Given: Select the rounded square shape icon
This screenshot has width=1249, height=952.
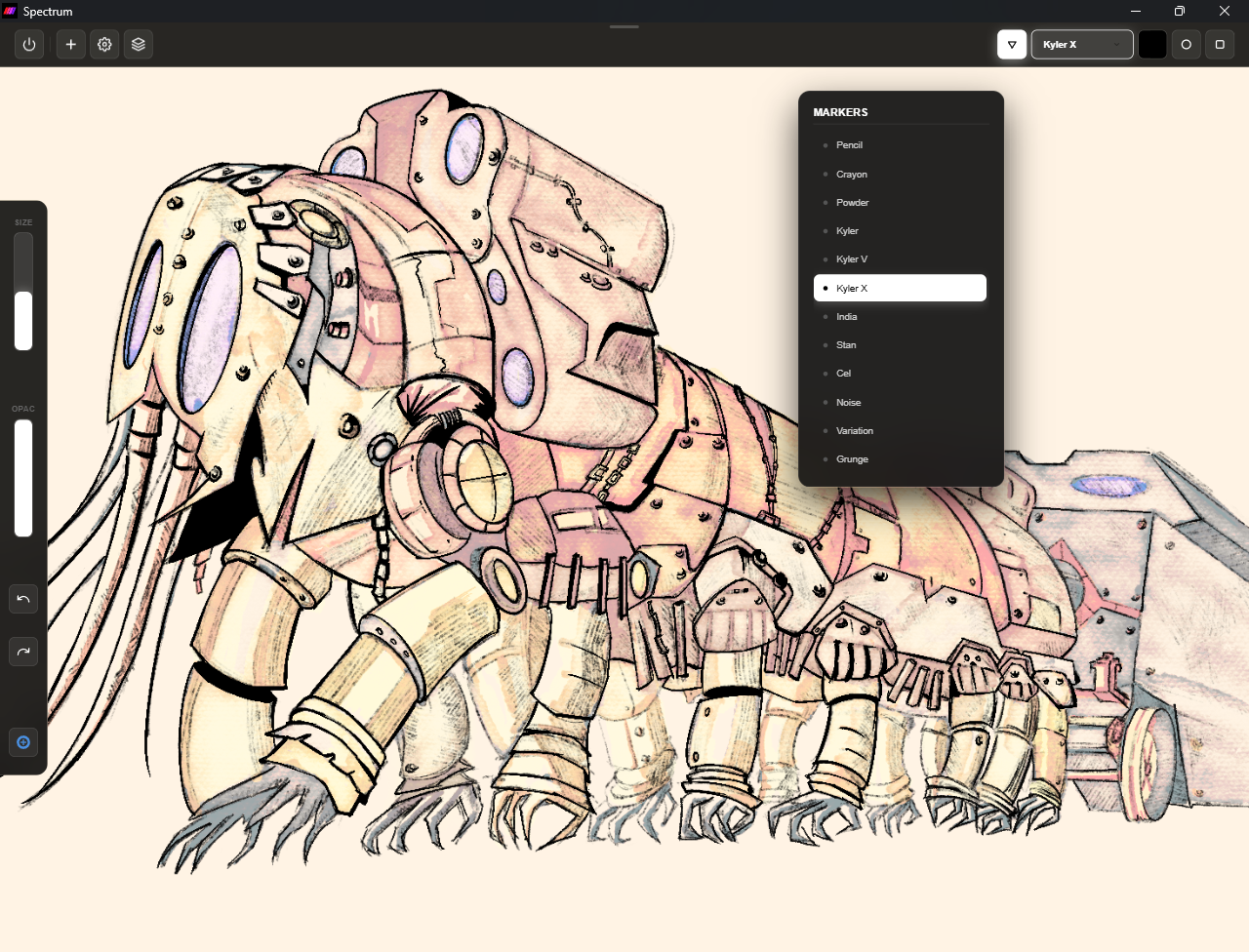Looking at the screenshot, I should point(1220,45).
